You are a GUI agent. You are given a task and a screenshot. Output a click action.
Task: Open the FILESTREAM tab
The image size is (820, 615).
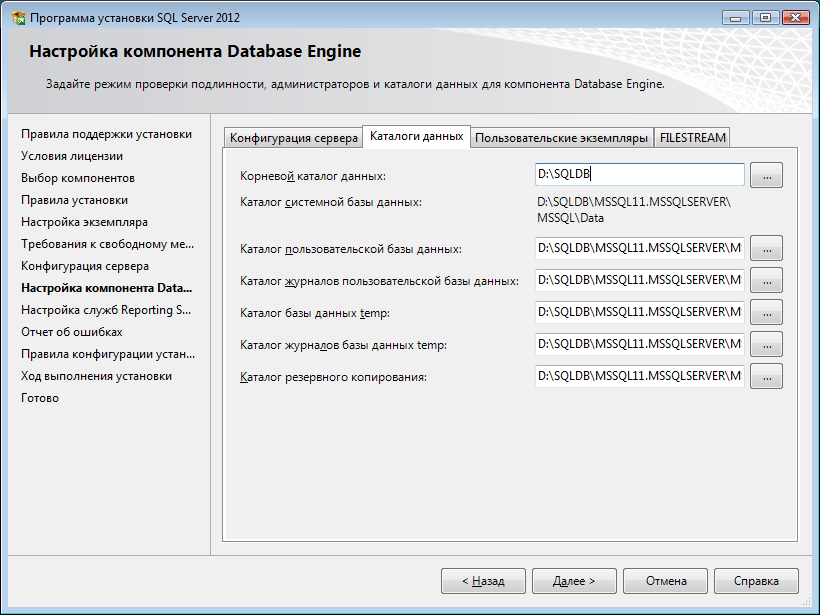pyautogui.click(x=692, y=138)
